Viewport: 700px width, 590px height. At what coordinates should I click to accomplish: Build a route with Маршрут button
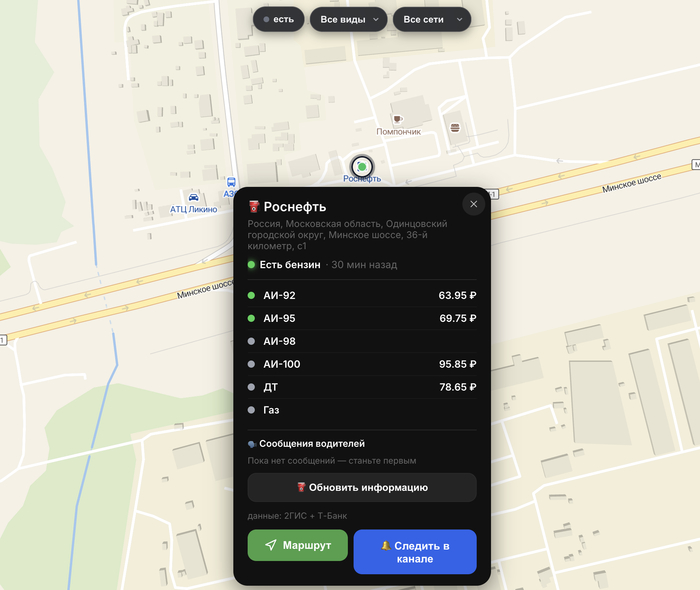click(298, 545)
